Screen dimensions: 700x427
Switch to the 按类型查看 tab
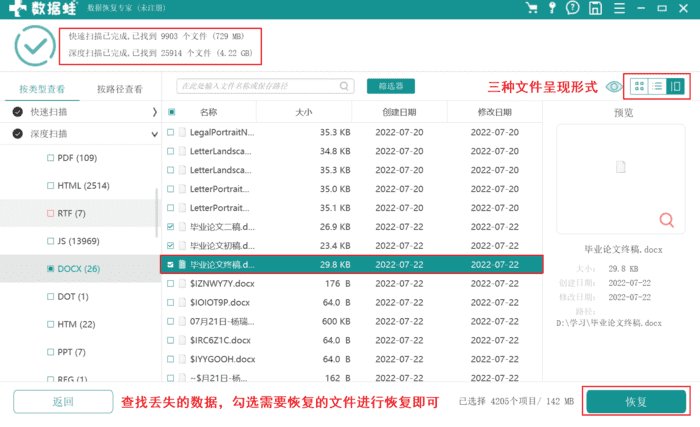[42, 89]
